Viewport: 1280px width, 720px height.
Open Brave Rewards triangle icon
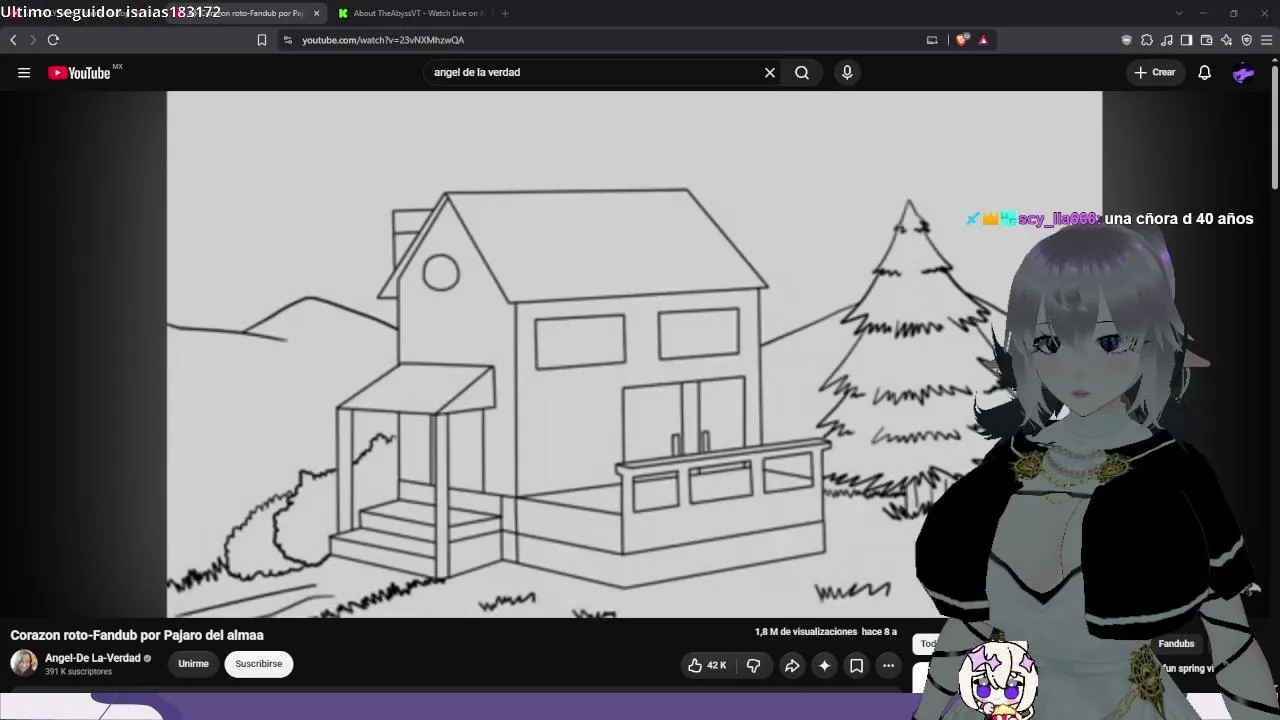point(984,40)
